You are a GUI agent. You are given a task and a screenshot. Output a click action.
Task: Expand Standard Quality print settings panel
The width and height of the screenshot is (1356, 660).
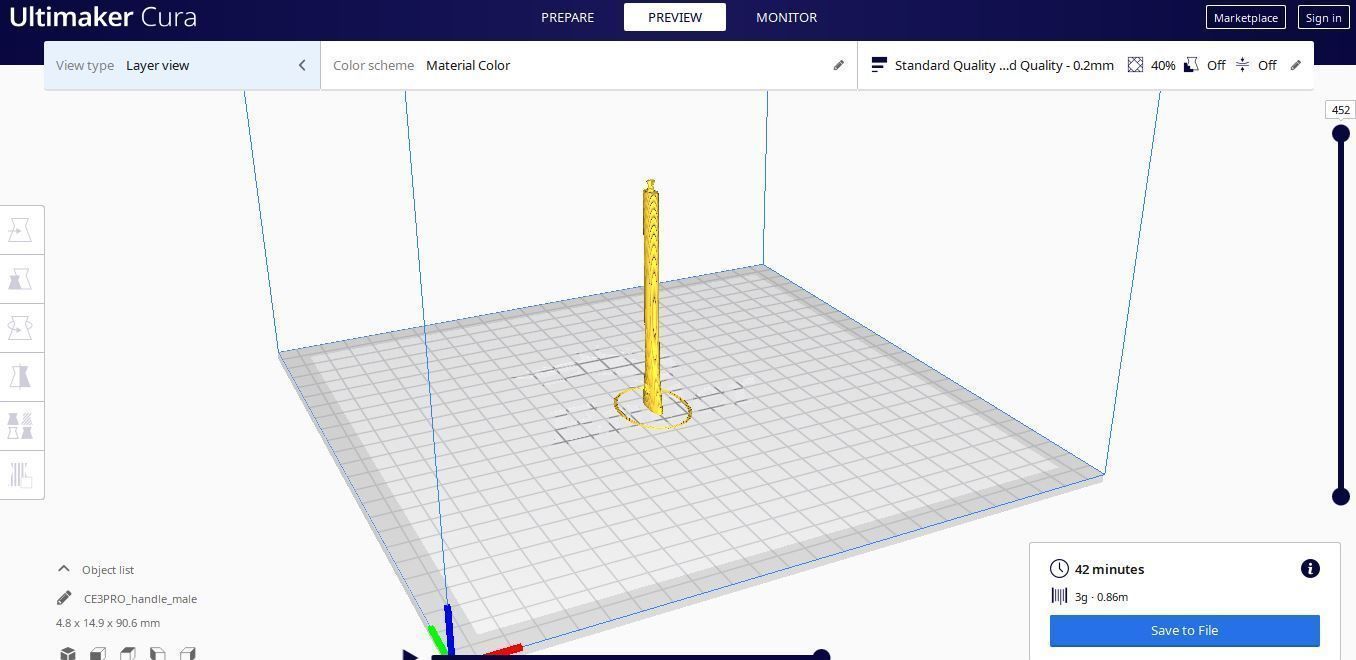[x=1085, y=65]
